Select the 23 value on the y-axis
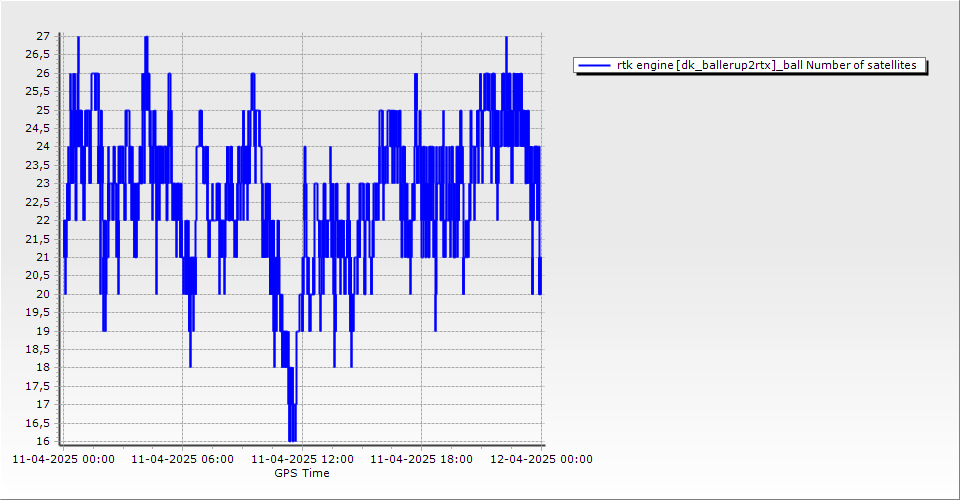 tap(42, 183)
